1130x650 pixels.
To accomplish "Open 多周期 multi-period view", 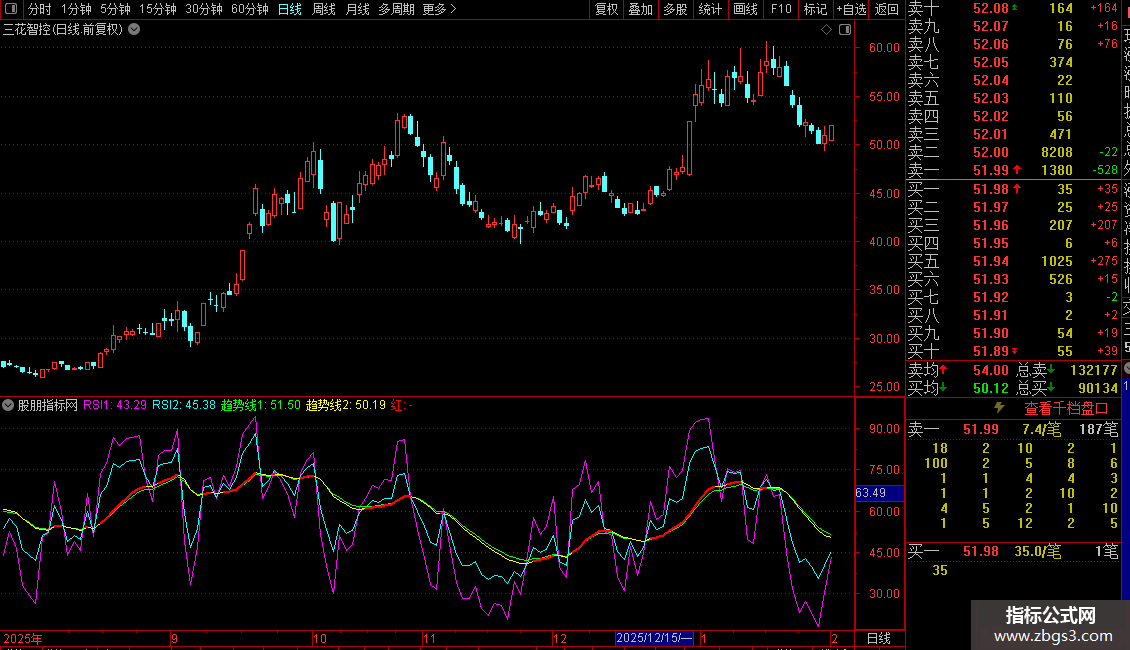I will [x=396, y=9].
